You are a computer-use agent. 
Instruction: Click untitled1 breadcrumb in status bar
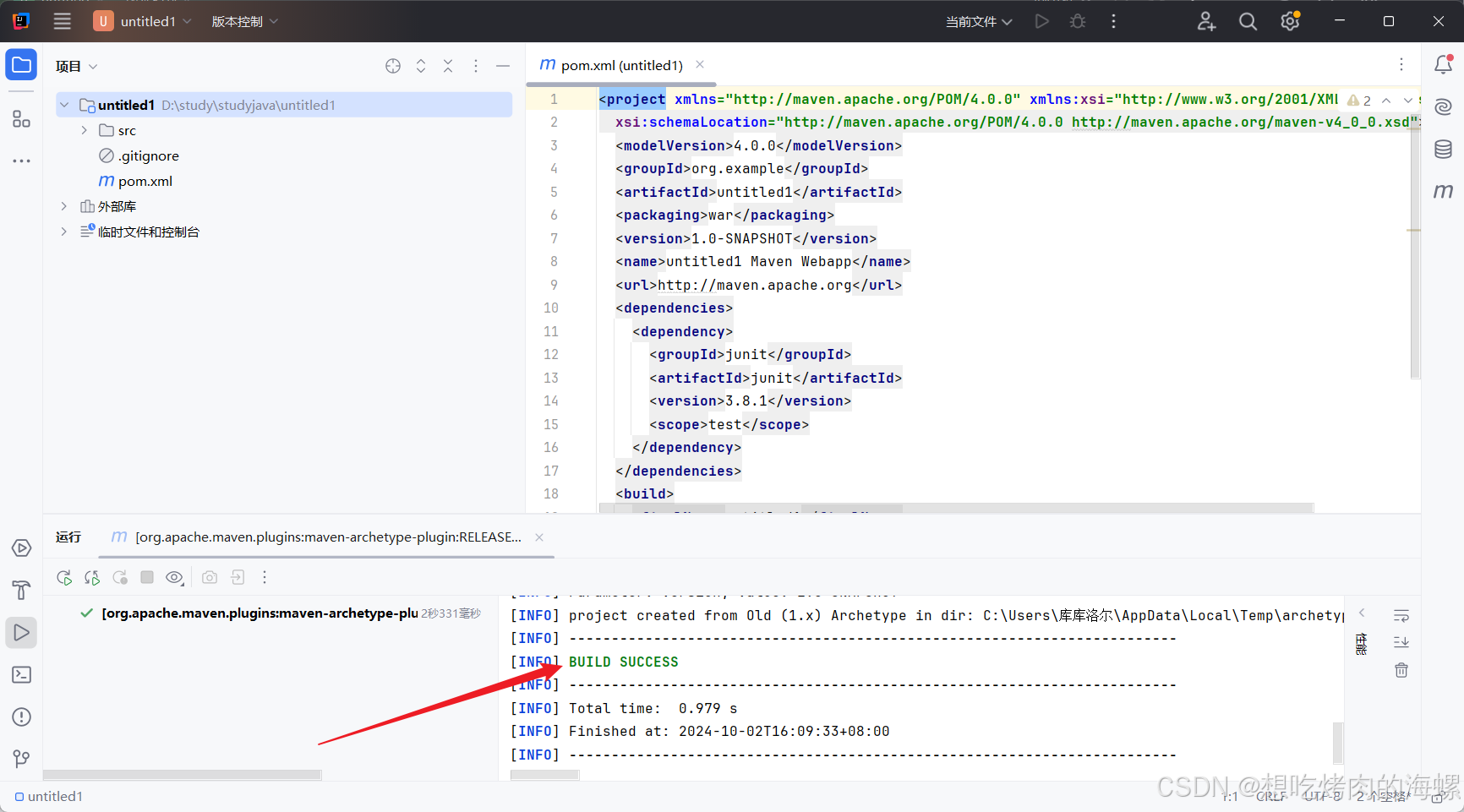pos(49,796)
